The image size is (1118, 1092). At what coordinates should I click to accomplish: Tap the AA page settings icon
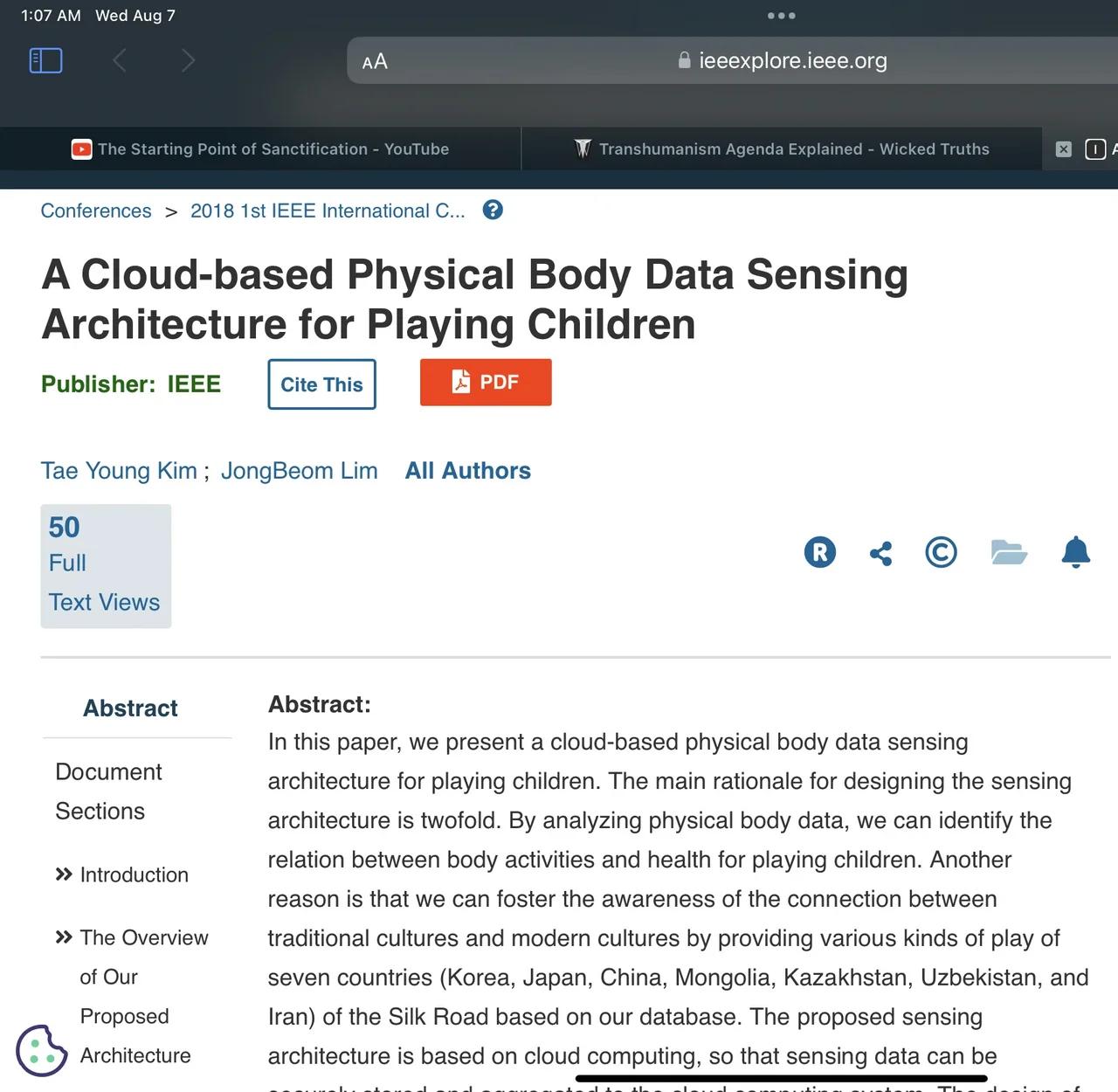click(x=376, y=60)
